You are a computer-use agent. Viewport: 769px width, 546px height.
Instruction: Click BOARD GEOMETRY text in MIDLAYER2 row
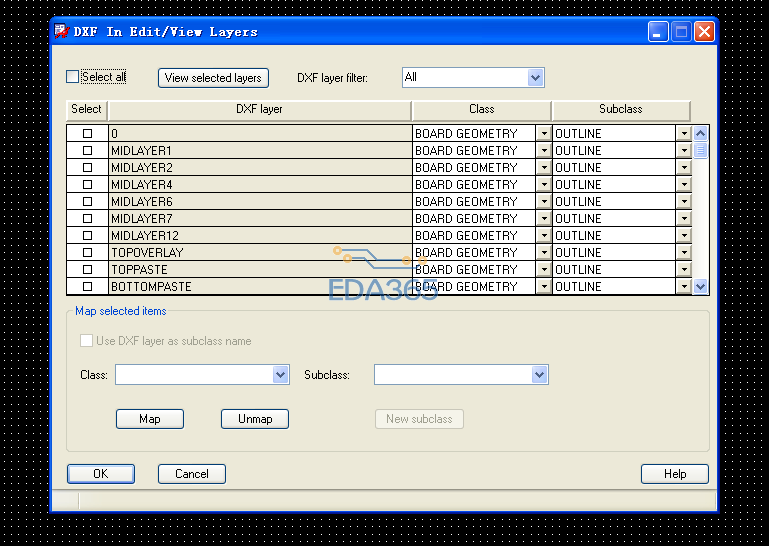pos(466,168)
